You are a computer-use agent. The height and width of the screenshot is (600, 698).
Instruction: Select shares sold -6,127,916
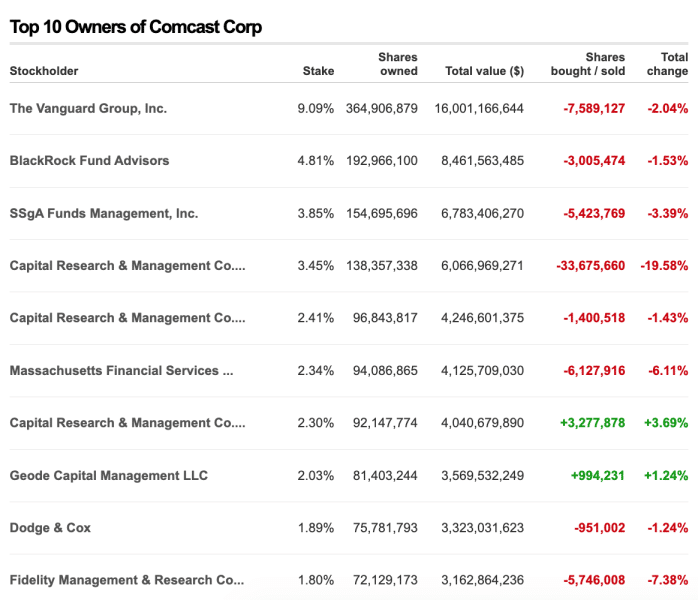pyautogui.click(x=594, y=370)
